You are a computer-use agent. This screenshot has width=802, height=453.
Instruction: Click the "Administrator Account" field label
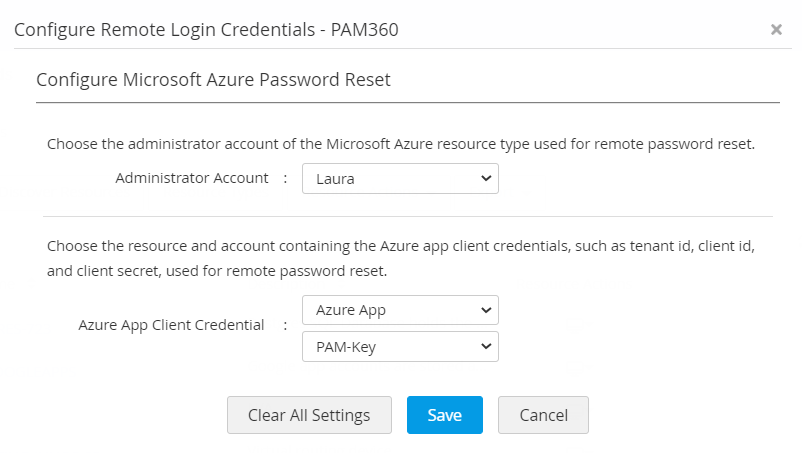coord(192,178)
